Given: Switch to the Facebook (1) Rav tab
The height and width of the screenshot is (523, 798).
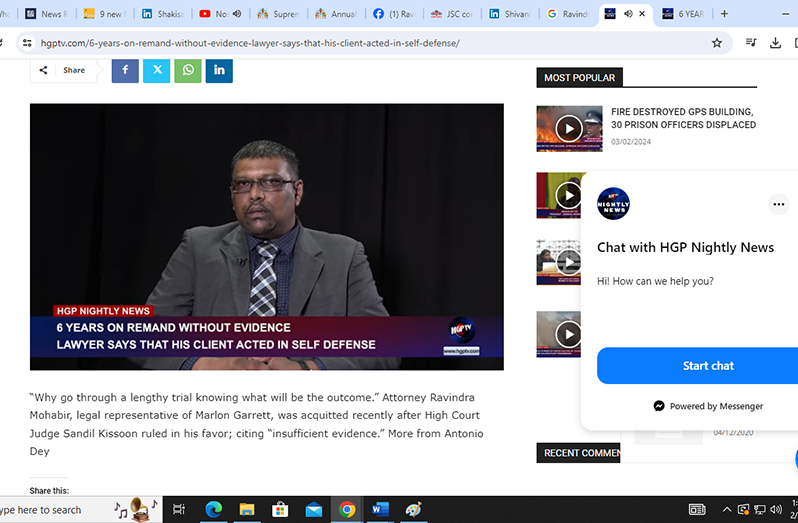Looking at the screenshot, I should point(394,14).
